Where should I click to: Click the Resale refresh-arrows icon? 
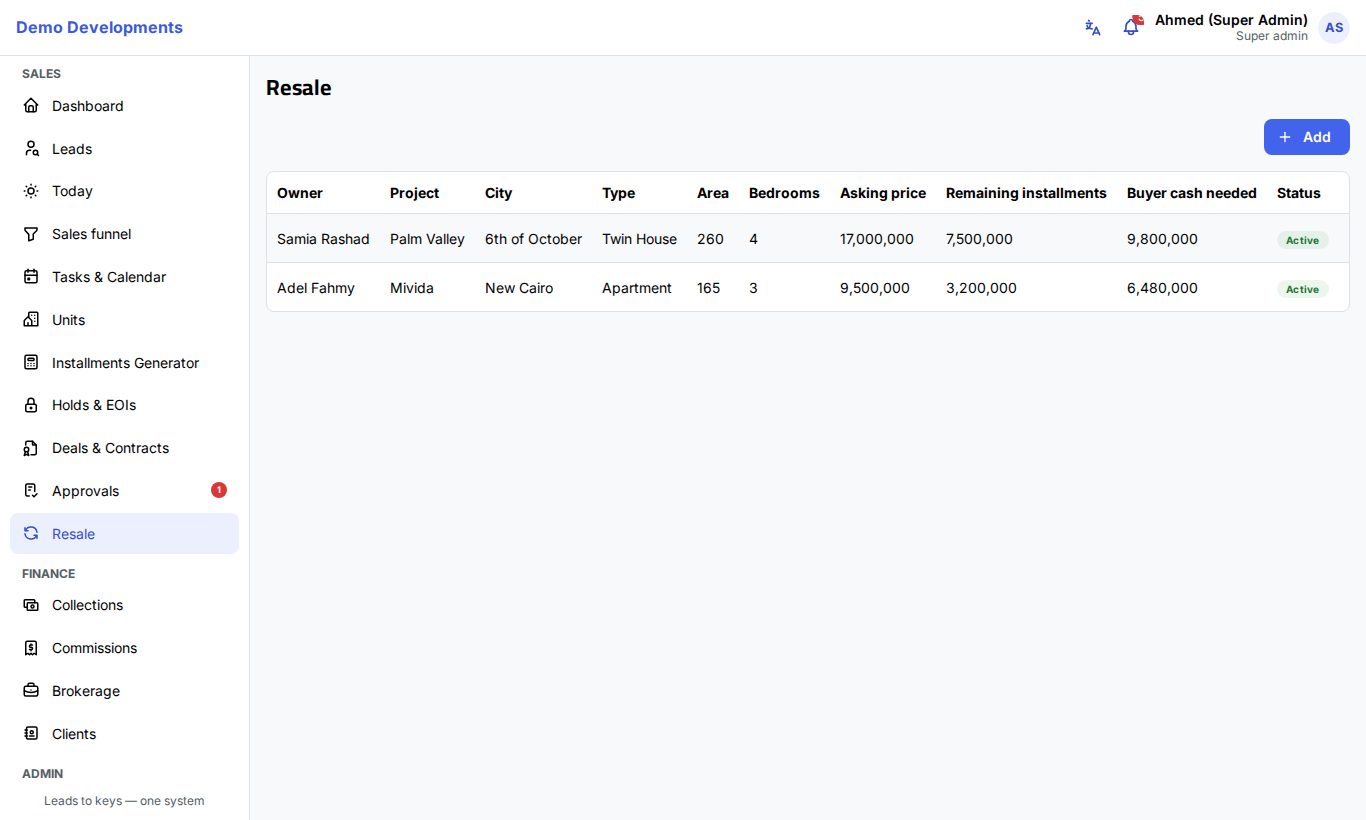(31, 534)
